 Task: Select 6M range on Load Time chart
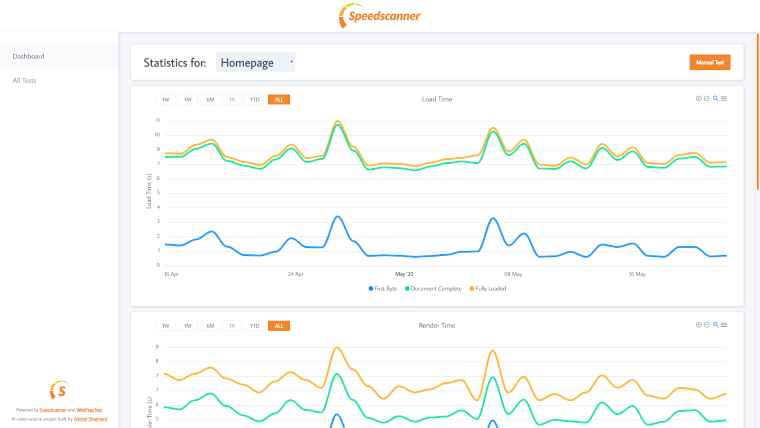click(x=210, y=99)
